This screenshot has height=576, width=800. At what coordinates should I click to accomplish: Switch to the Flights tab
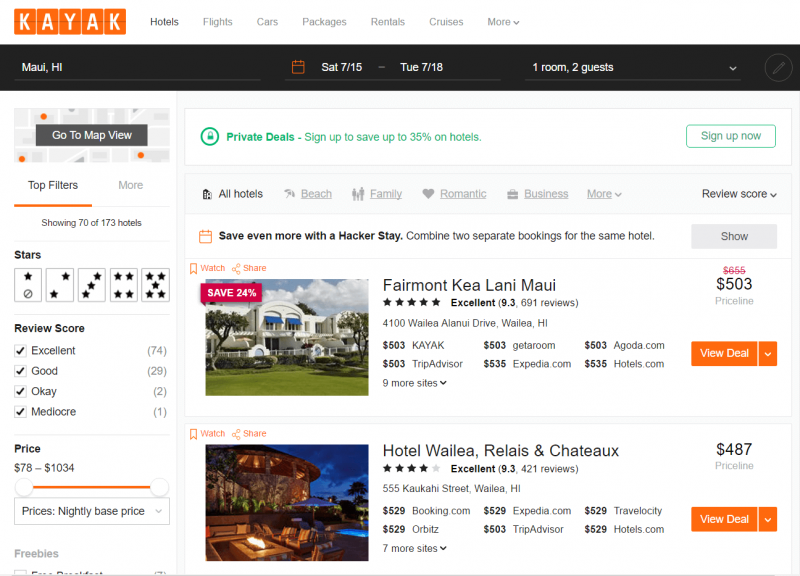(x=217, y=21)
